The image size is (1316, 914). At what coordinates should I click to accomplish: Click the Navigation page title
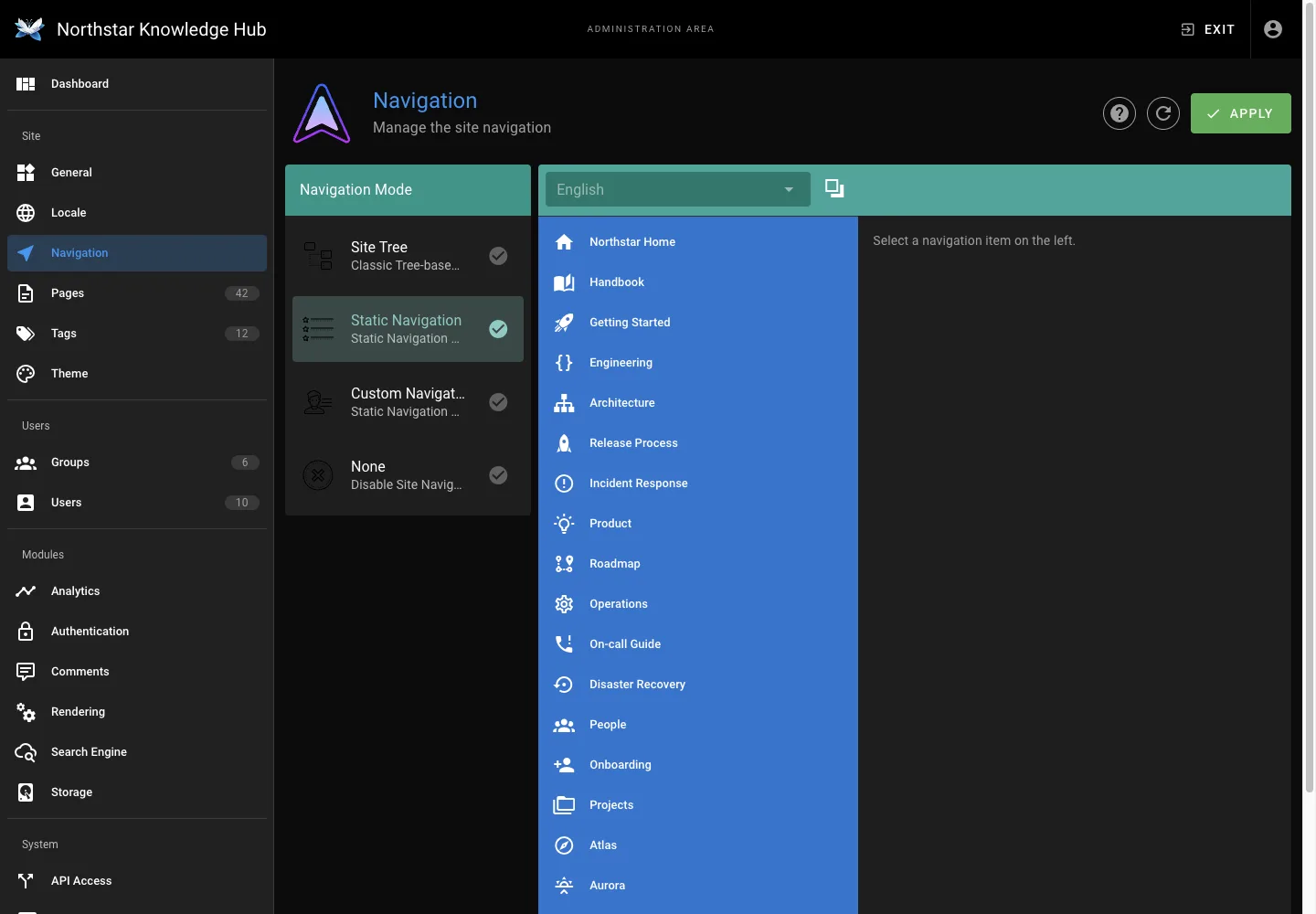coord(425,101)
